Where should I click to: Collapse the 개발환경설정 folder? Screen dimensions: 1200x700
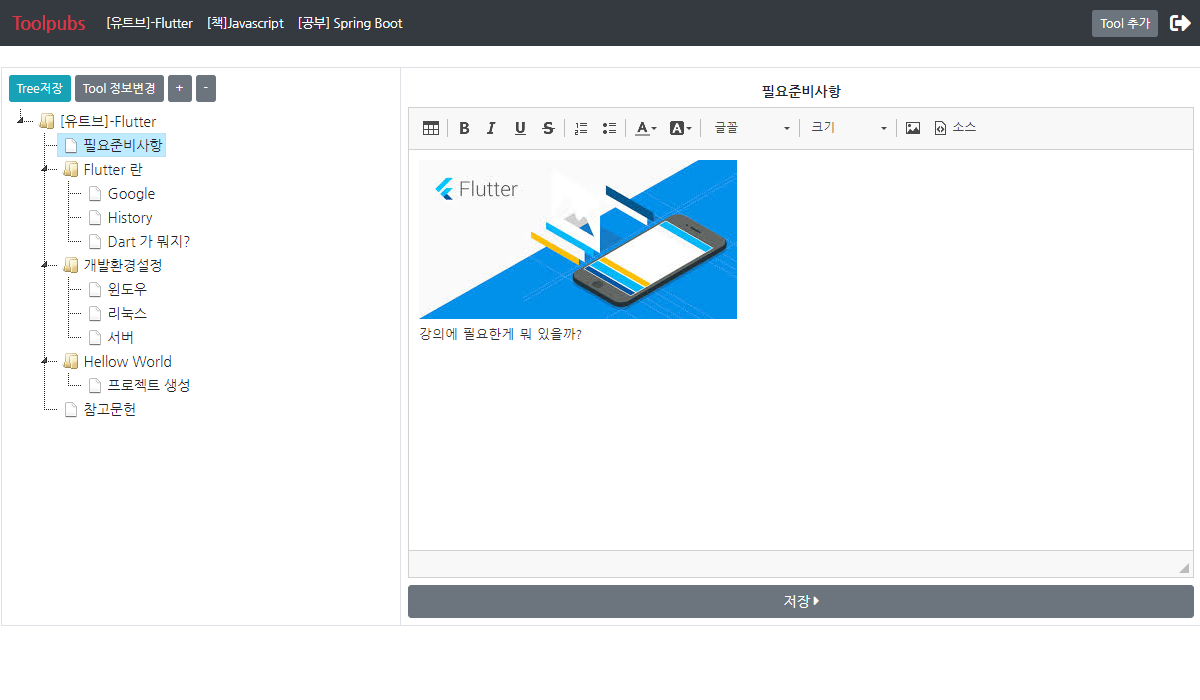coord(45,266)
